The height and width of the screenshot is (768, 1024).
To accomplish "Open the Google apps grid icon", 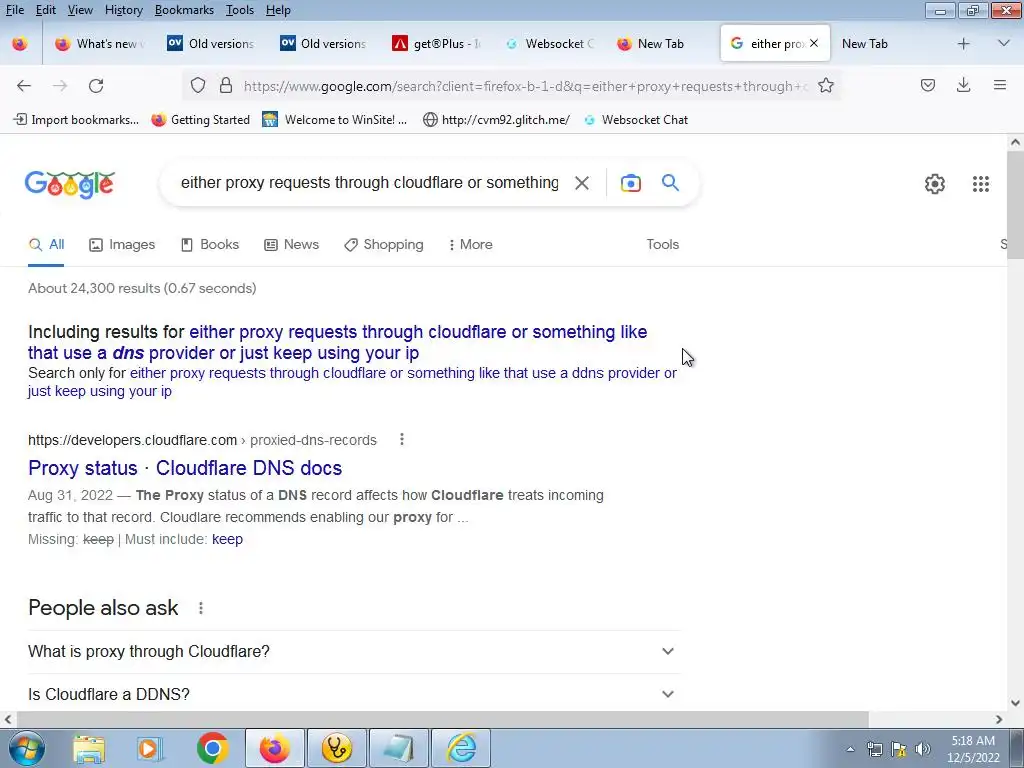I will (981, 184).
